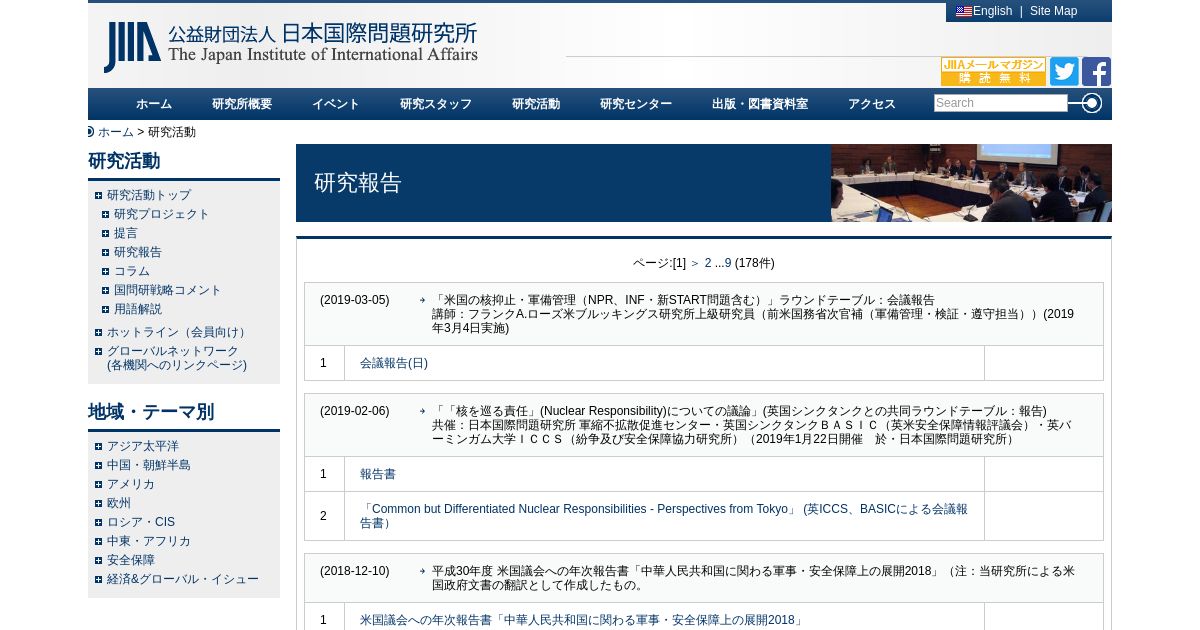Click the US flag icon beside English
Viewport: 1200px width, 630px height.
(x=964, y=12)
